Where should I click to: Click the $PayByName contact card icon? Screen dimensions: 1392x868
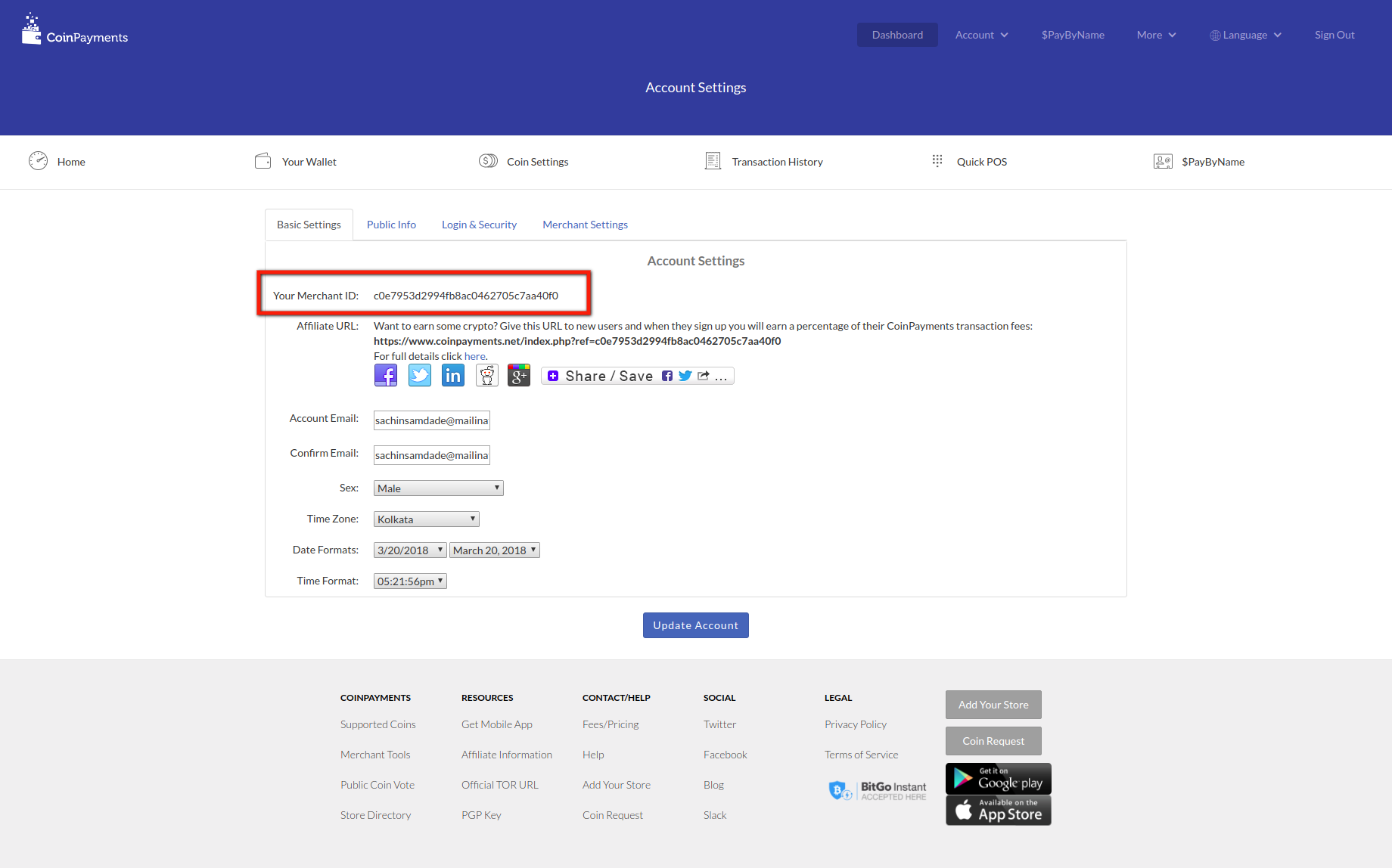1163,161
